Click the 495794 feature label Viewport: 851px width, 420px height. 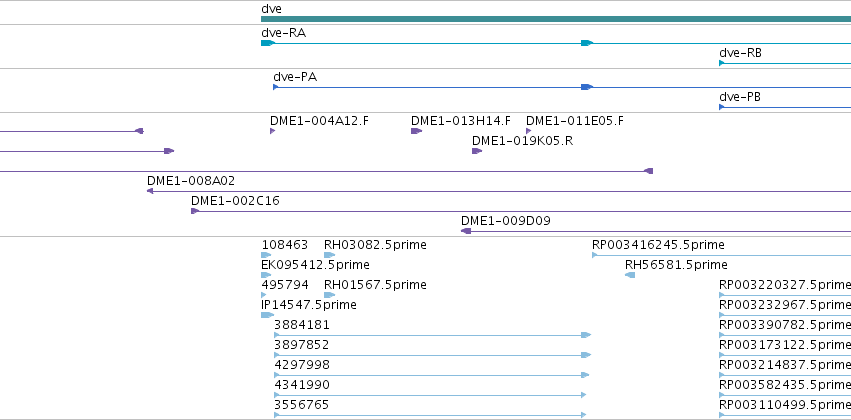(x=285, y=285)
